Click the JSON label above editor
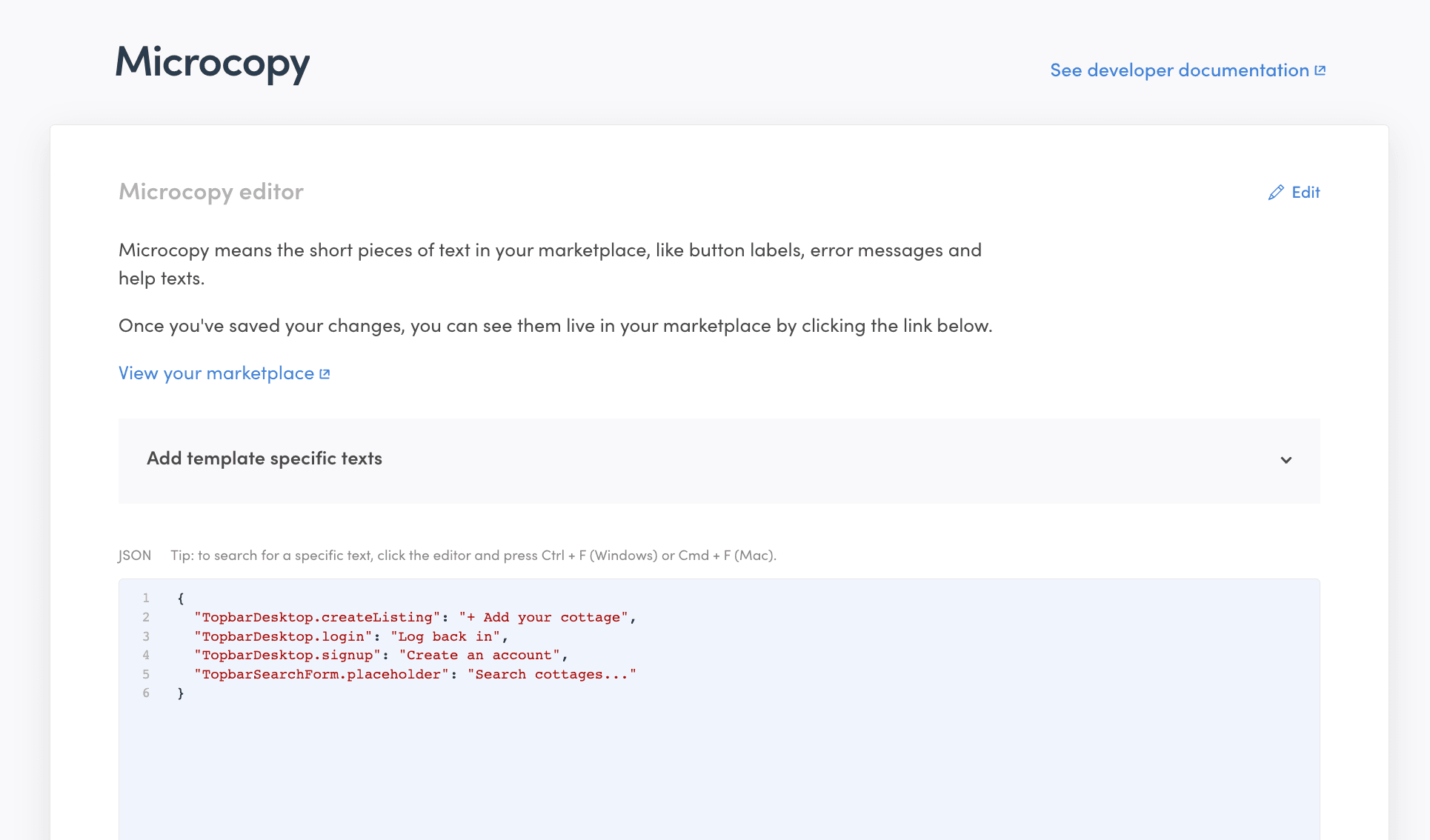1430x840 pixels. (x=134, y=556)
